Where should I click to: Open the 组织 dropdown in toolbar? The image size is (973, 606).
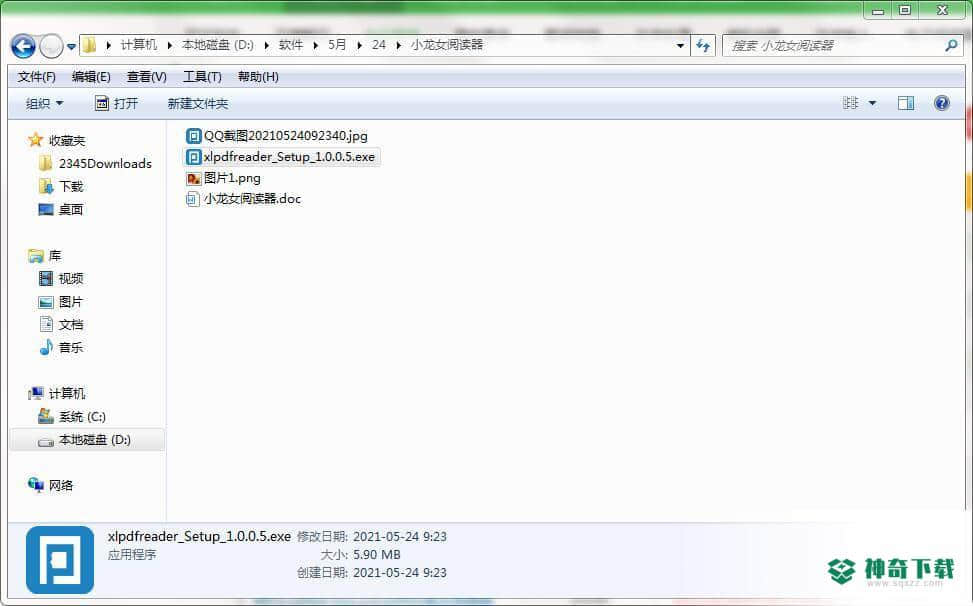click(x=44, y=104)
